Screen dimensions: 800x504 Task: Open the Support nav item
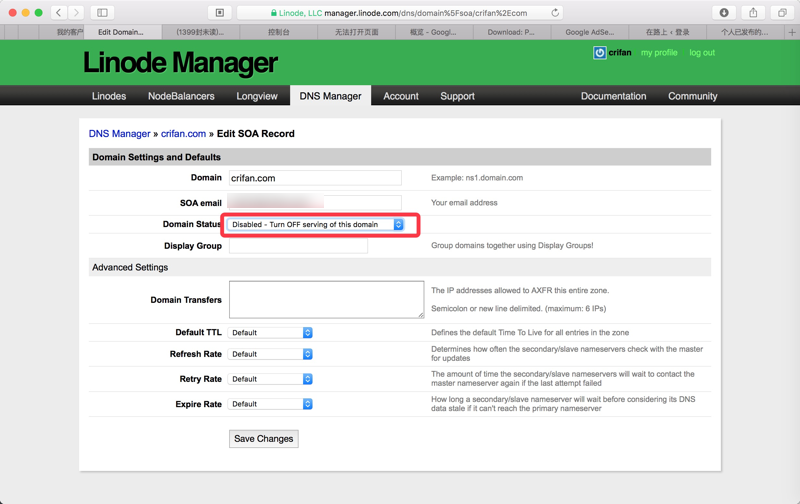457,96
